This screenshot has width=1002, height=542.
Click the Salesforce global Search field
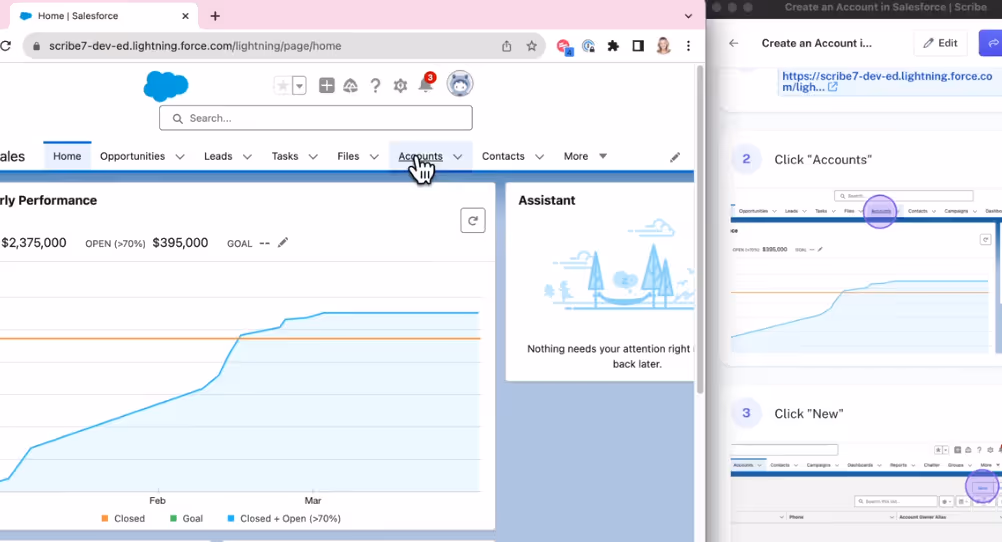coord(316,118)
